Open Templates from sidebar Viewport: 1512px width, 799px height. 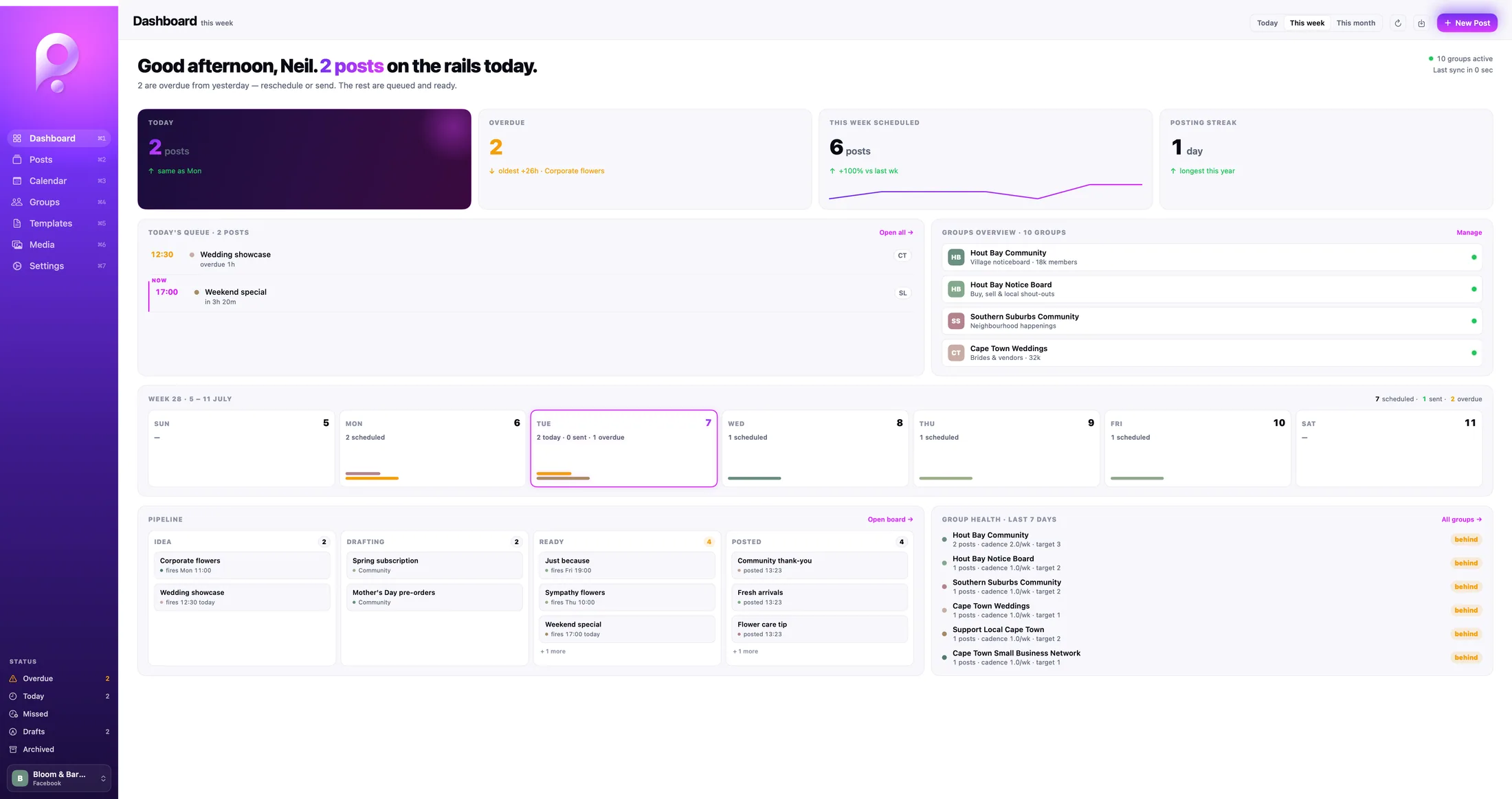(x=59, y=223)
